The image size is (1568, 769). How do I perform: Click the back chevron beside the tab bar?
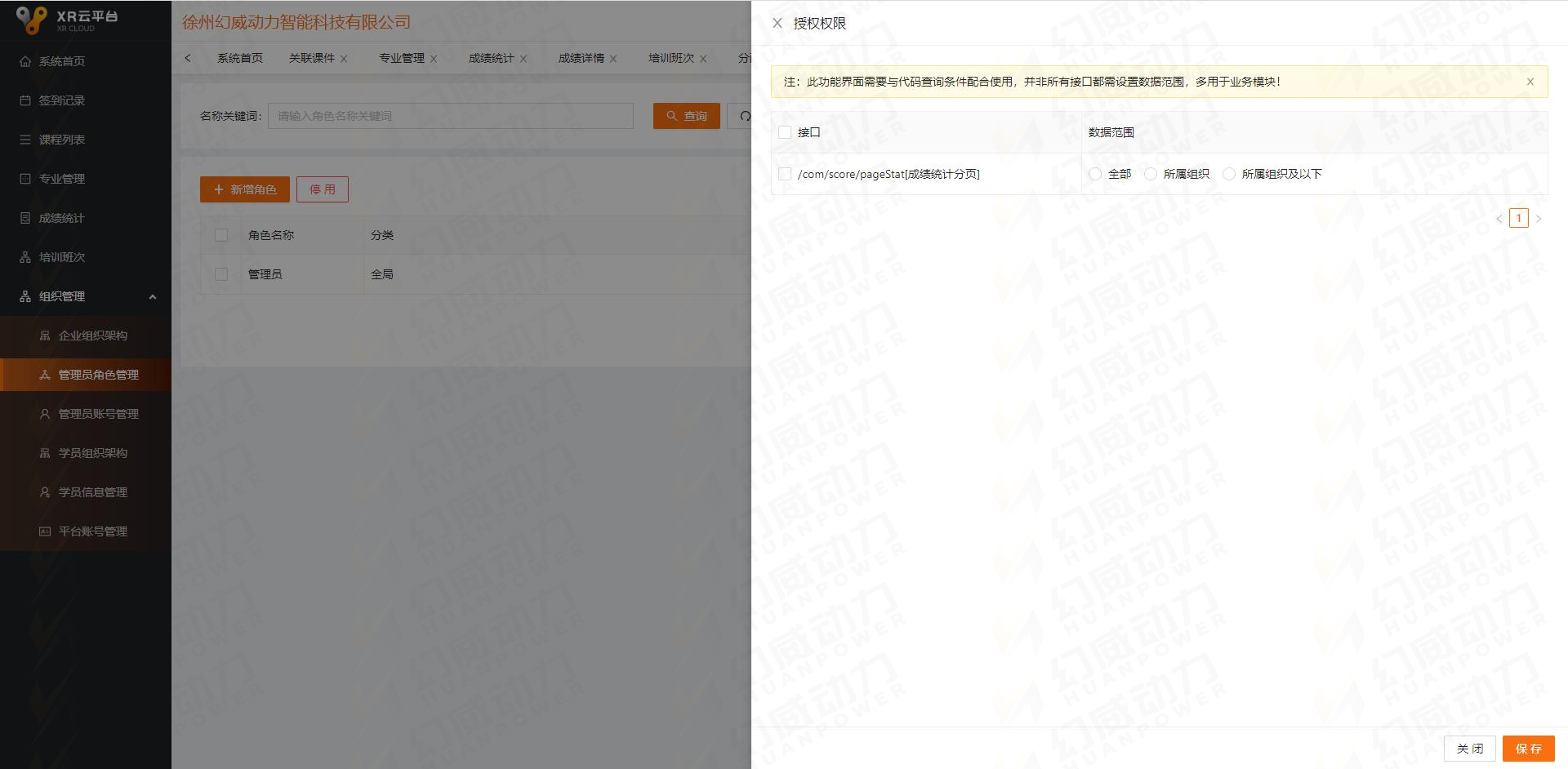coord(188,58)
